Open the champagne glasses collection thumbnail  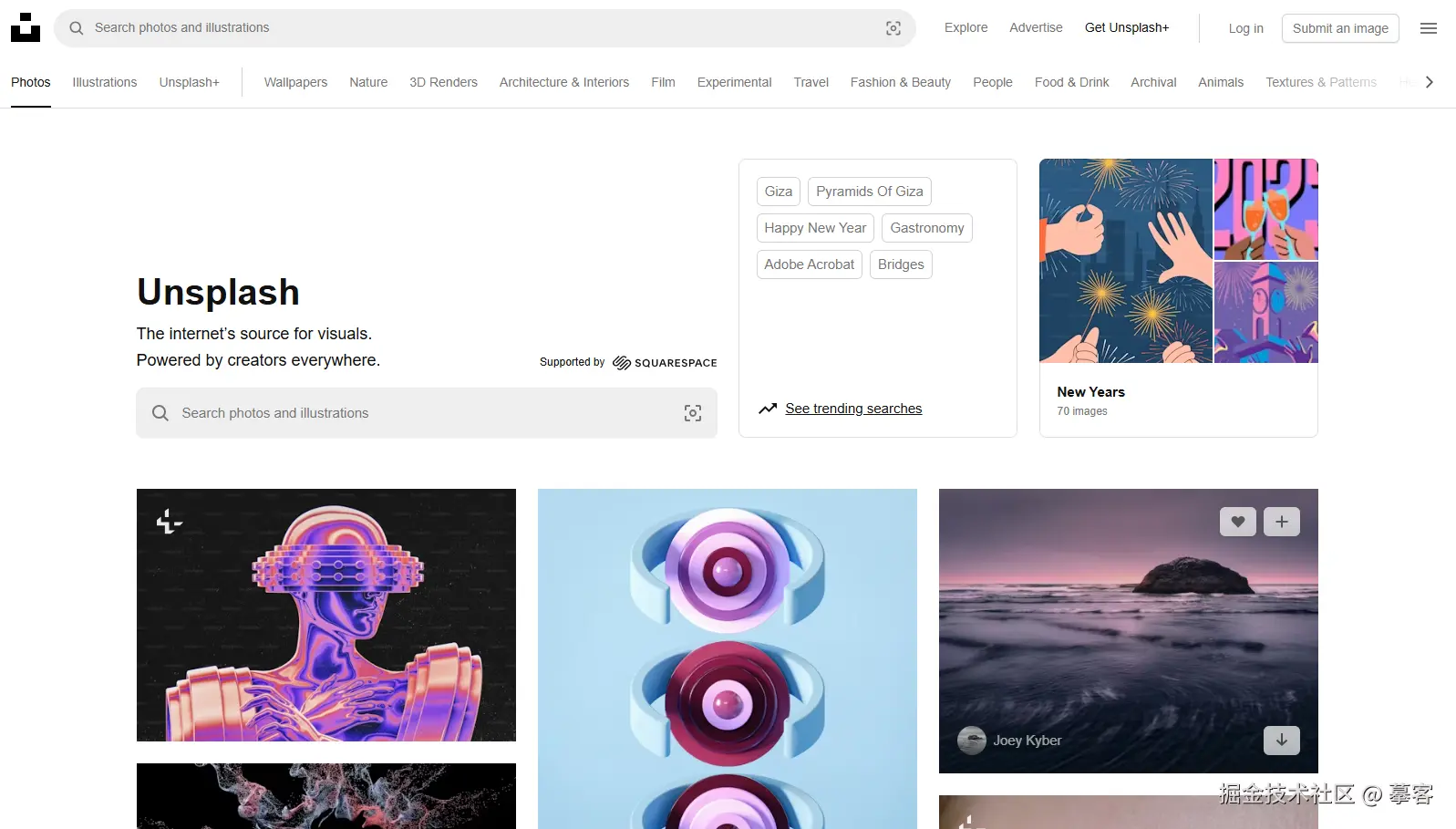[x=1266, y=210]
